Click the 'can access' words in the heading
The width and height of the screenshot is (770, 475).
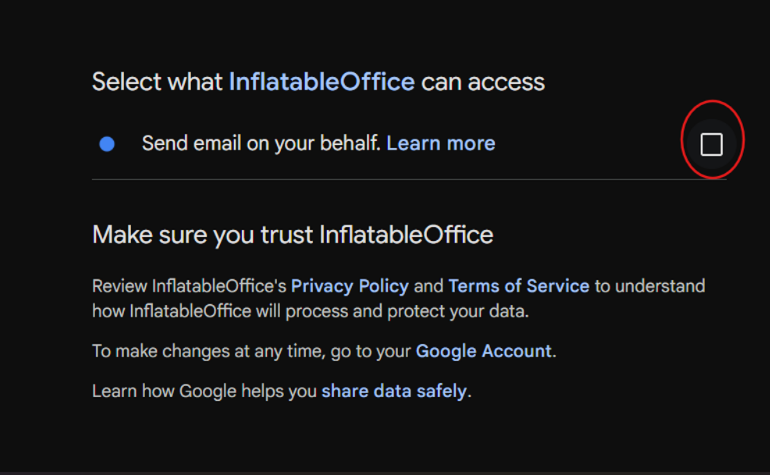483,81
